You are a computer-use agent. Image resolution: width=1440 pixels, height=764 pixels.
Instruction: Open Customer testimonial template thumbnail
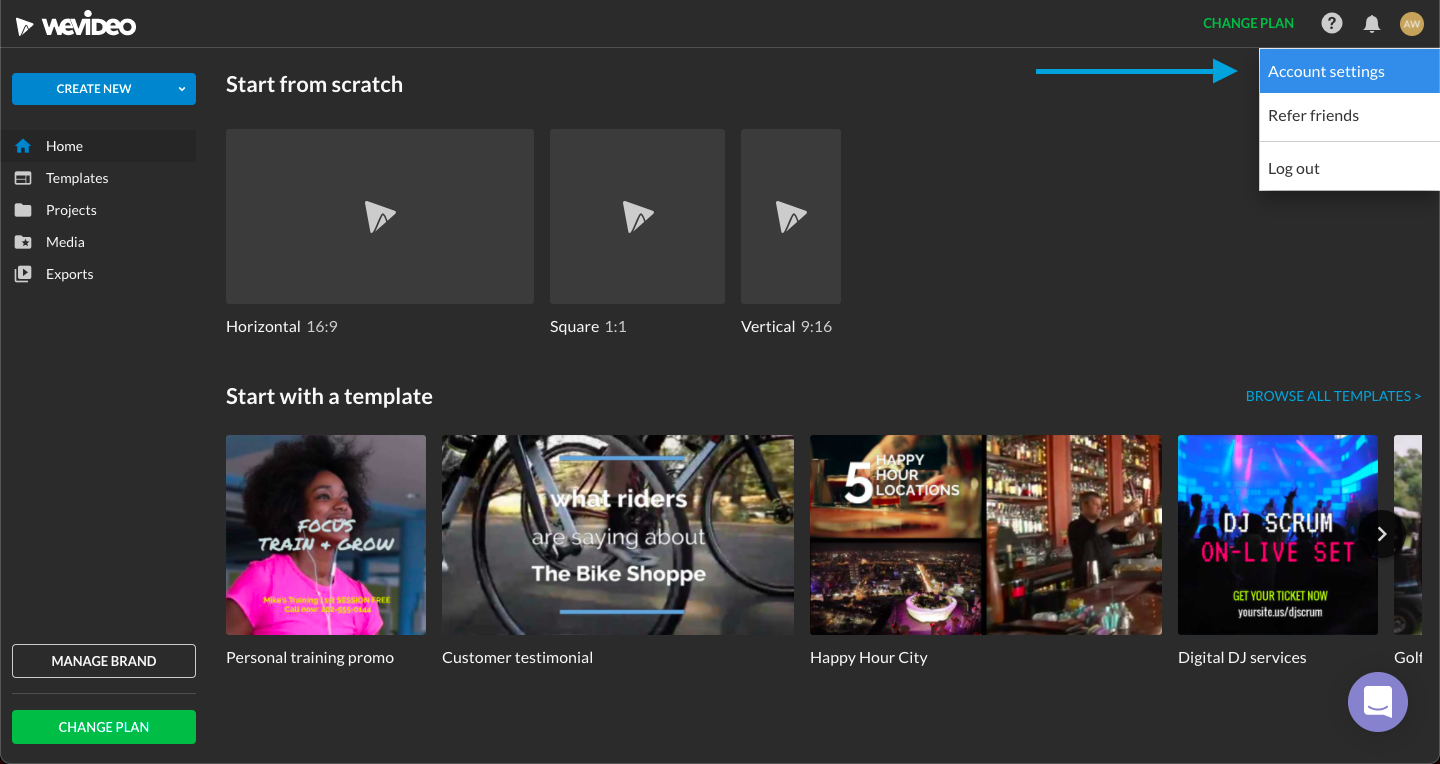pyautogui.click(x=618, y=535)
